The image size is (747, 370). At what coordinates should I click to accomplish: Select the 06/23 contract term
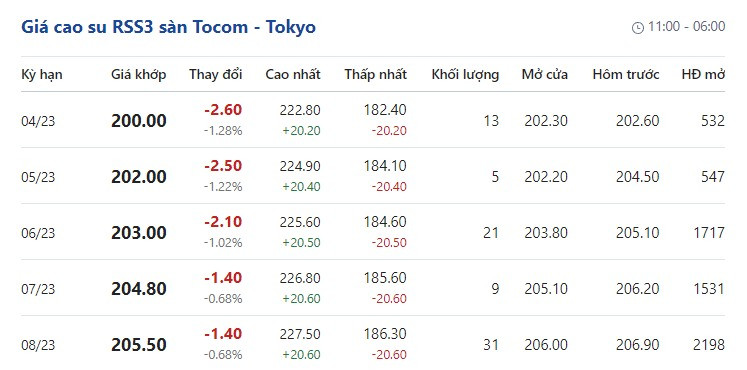click(x=38, y=233)
